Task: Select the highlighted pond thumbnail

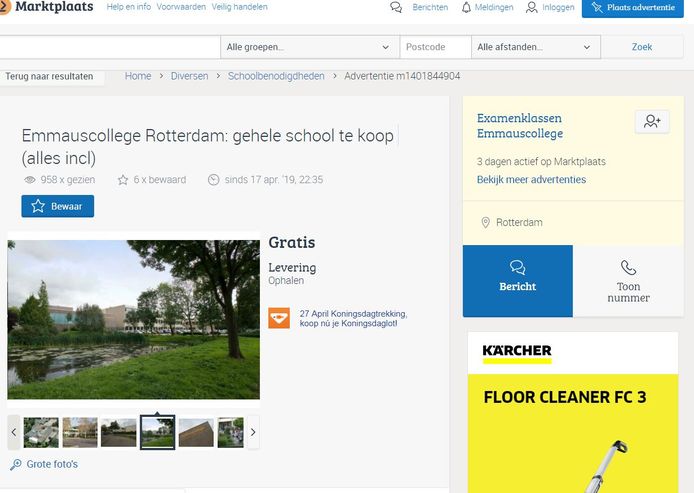Action: [x=158, y=432]
